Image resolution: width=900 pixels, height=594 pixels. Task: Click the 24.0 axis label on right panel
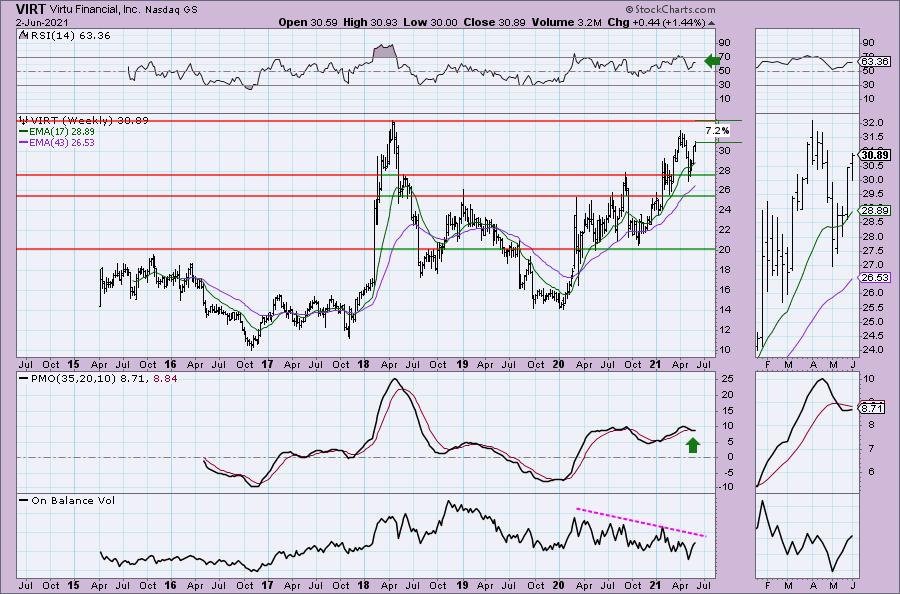(872, 350)
